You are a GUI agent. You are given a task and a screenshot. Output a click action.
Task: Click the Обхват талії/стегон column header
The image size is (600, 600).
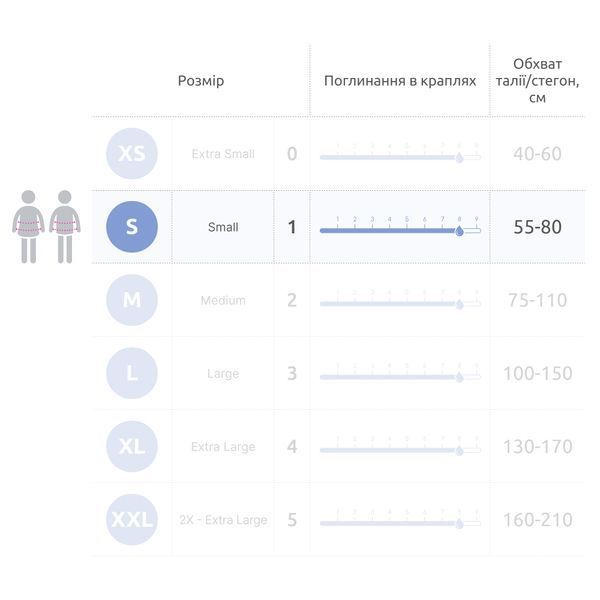point(538,80)
